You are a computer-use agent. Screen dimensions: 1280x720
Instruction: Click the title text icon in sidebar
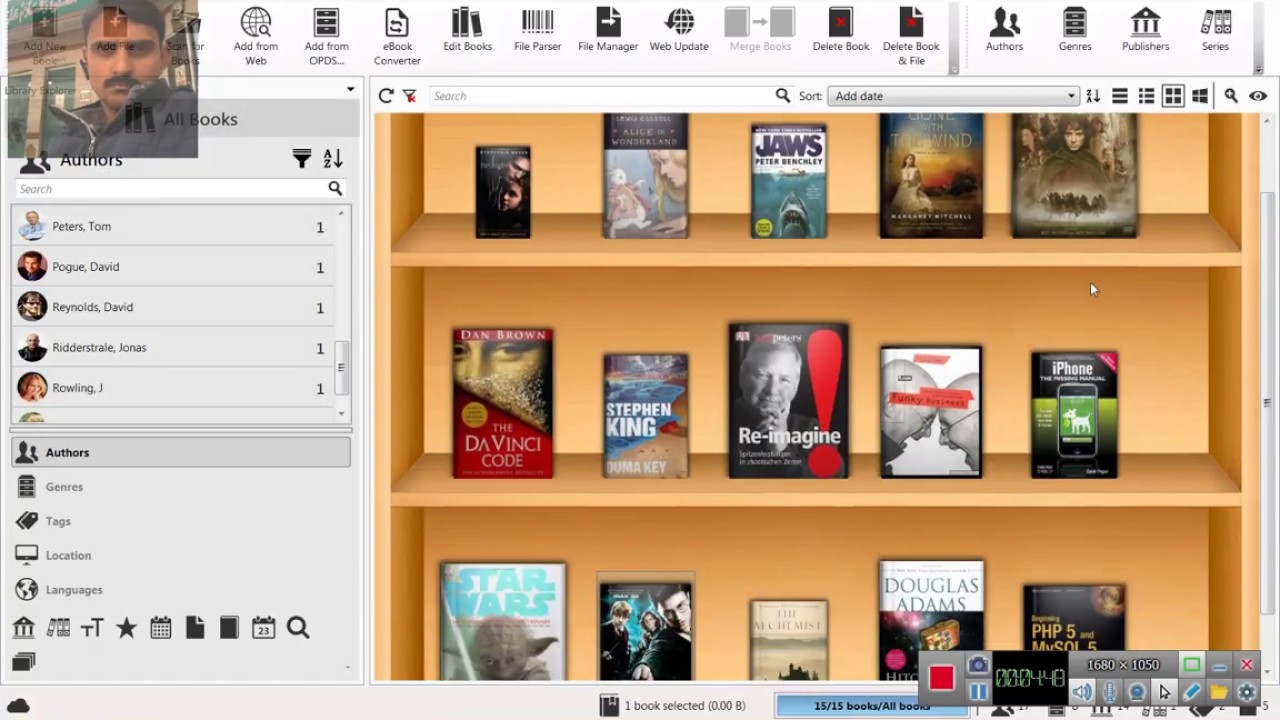pos(92,628)
